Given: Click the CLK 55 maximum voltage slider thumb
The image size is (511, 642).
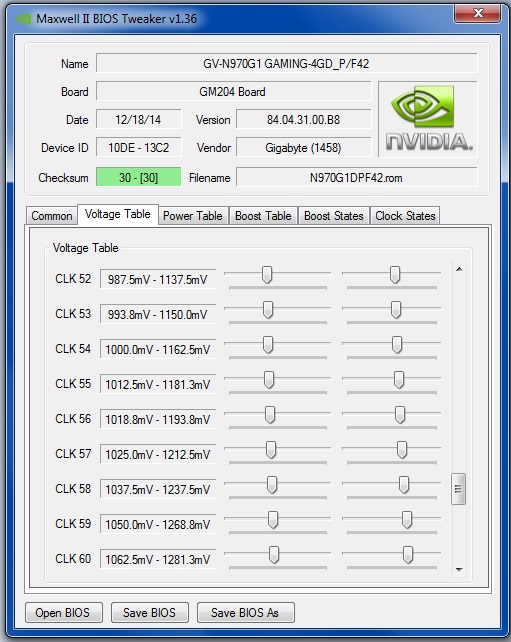Looking at the screenshot, I should [x=399, y=380].
